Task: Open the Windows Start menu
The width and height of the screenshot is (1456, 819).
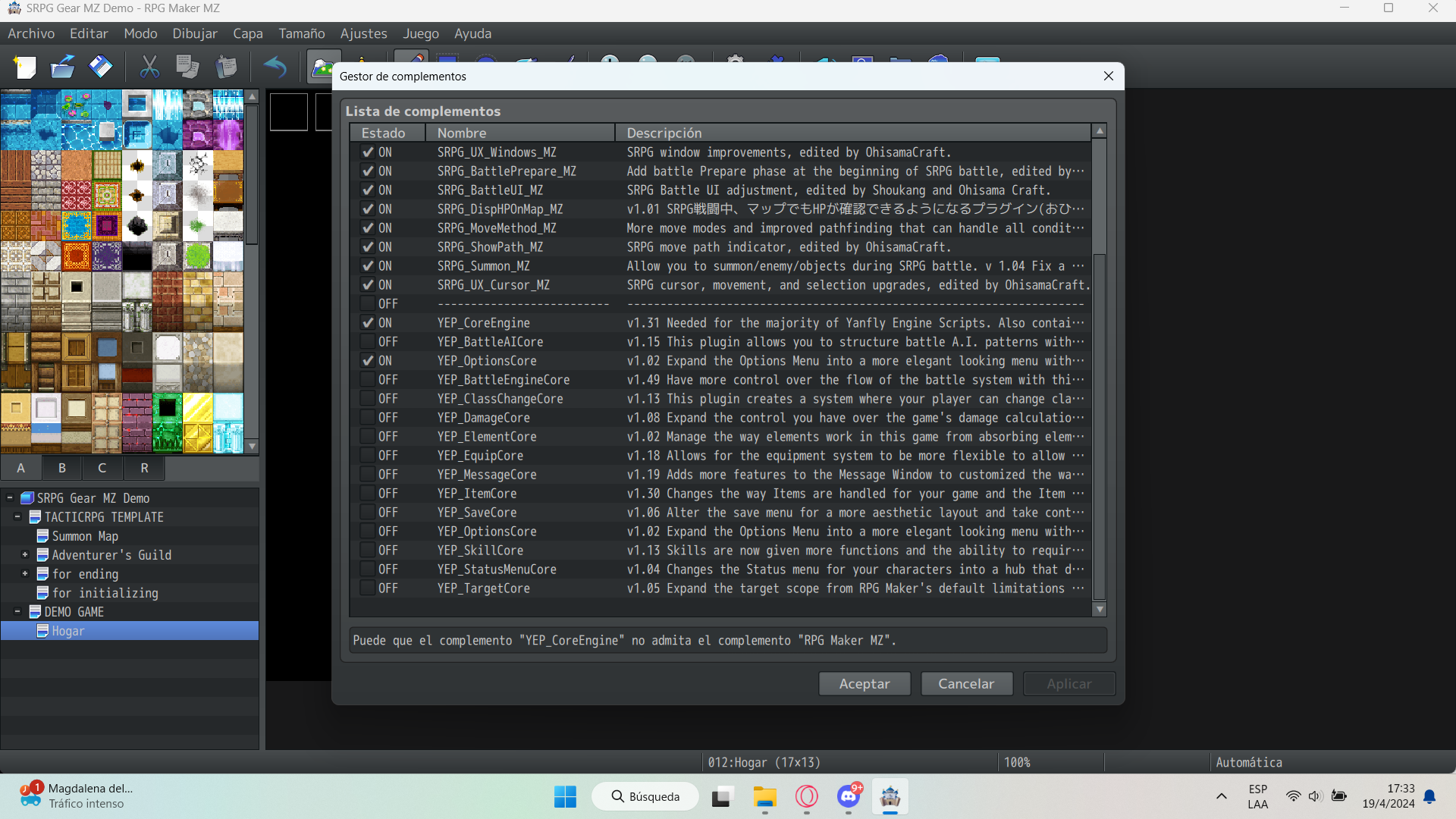Action: 565,796
